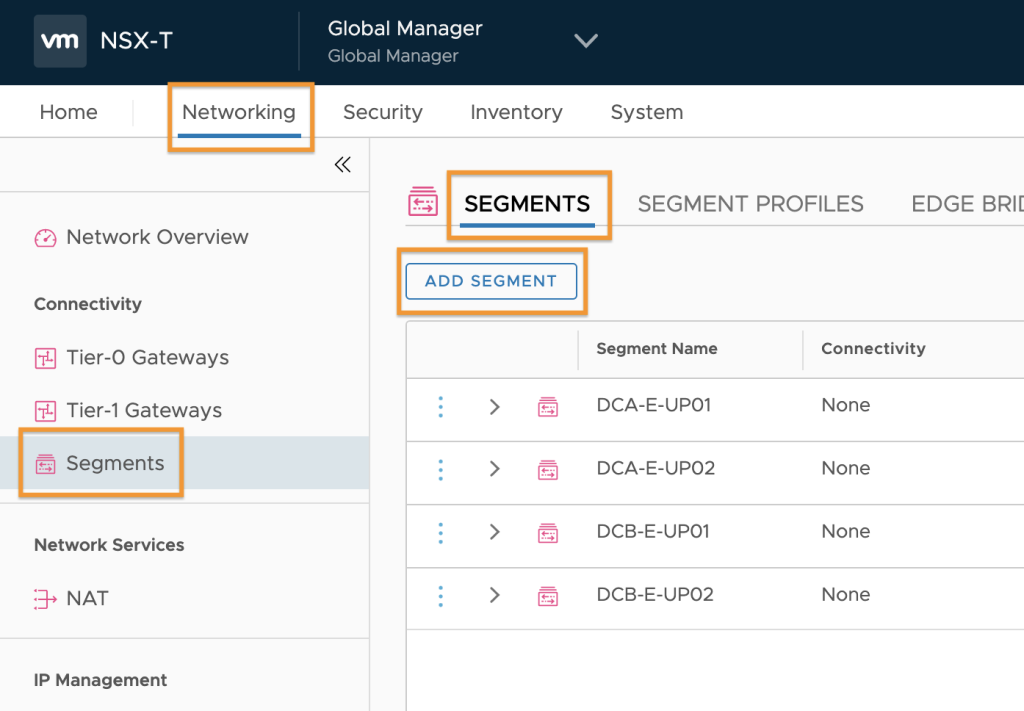Click the NSX-T product title

[x=136, y=41]
